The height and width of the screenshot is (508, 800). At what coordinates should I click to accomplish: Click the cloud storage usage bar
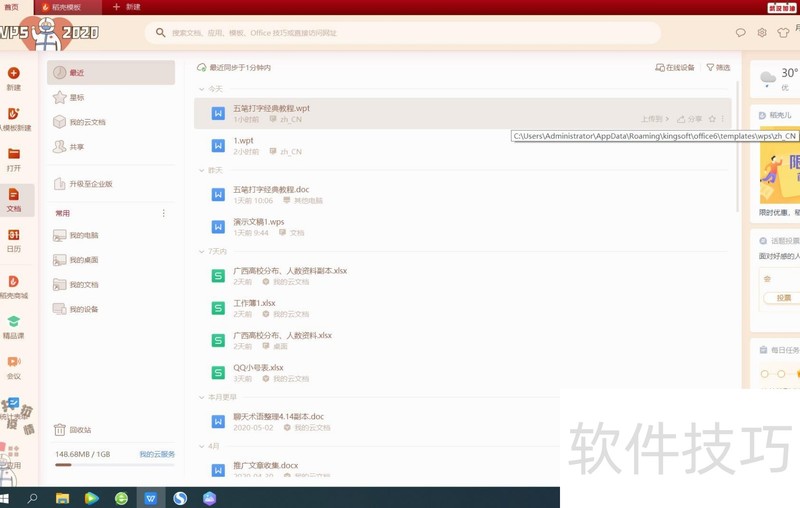click(x=115, y=465)
